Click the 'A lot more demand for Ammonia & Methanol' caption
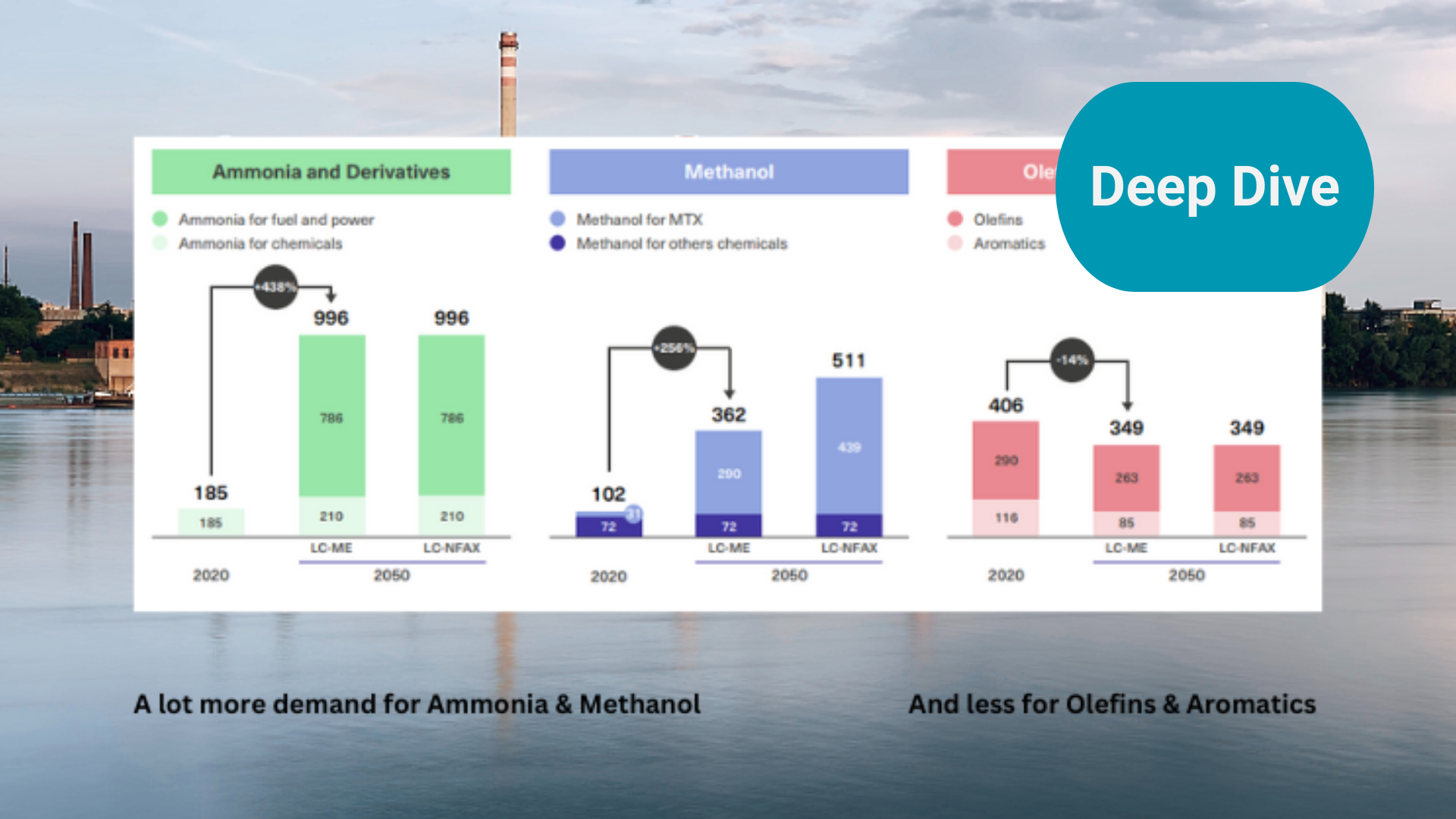The height and width of the screenshot is (819, 1456). pyautogui.click(x=417, y=704)
